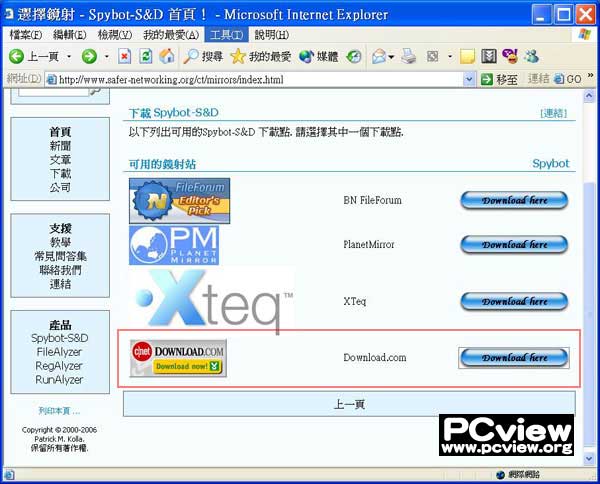Click the green Forward arrow button
The height and width of the screenshot is (484, 600).
[x=89, y=57]
